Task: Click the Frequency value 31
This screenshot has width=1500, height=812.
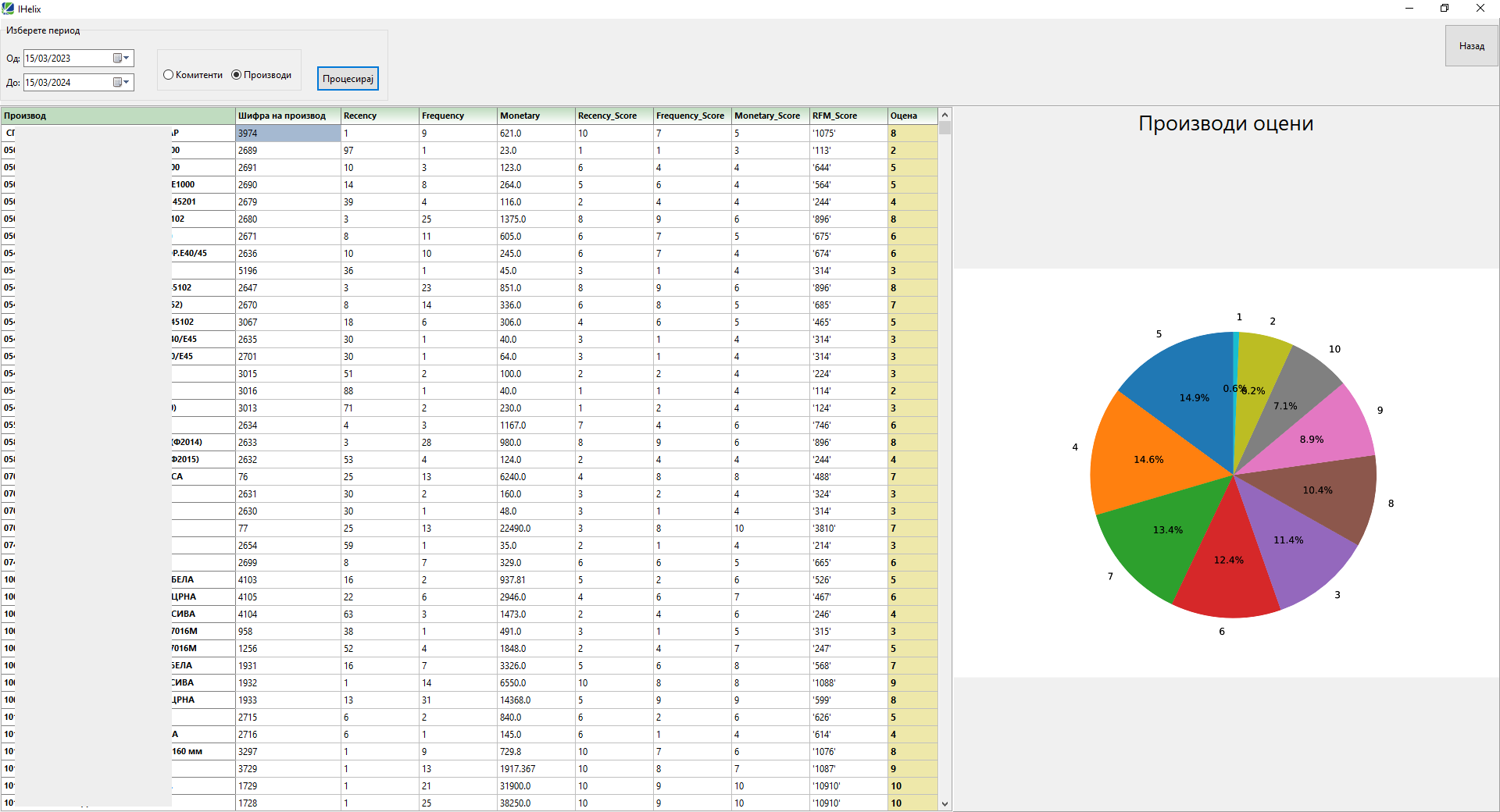Action: 458,700
